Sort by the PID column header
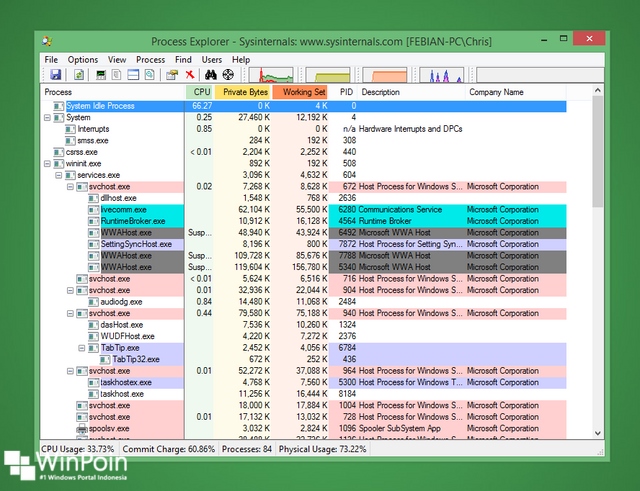 click(343, 92)
